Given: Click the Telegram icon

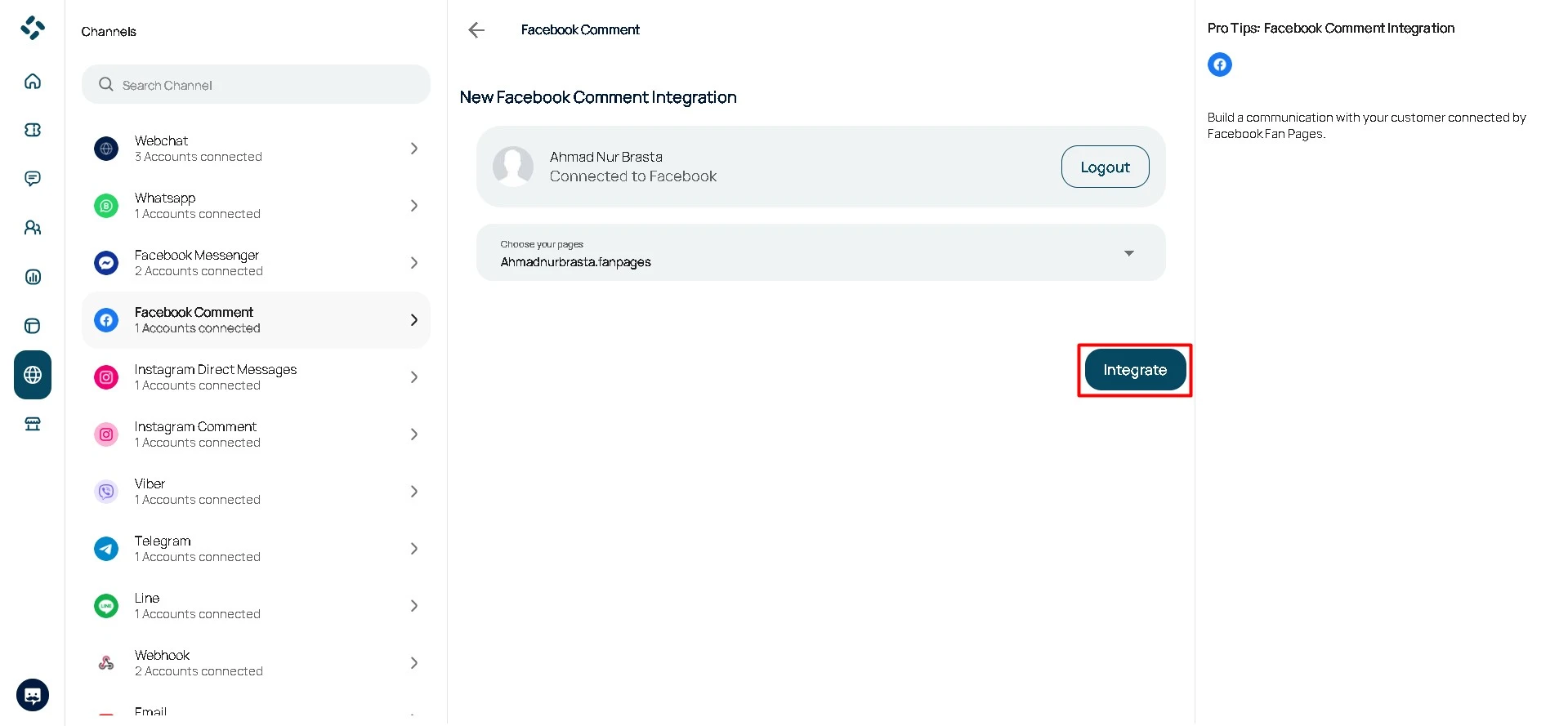Looking at the screenshot, I should 106,549.
